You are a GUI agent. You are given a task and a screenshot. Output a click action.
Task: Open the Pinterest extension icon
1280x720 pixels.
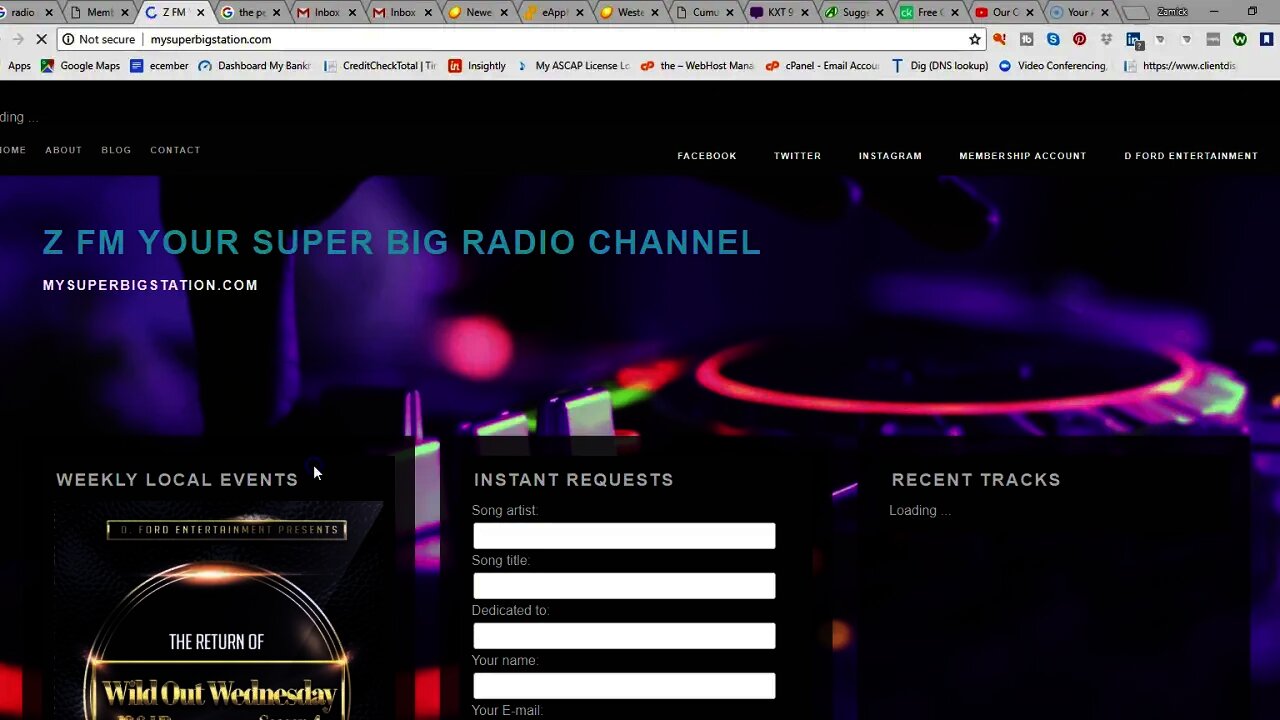[x=1079, y=39]
